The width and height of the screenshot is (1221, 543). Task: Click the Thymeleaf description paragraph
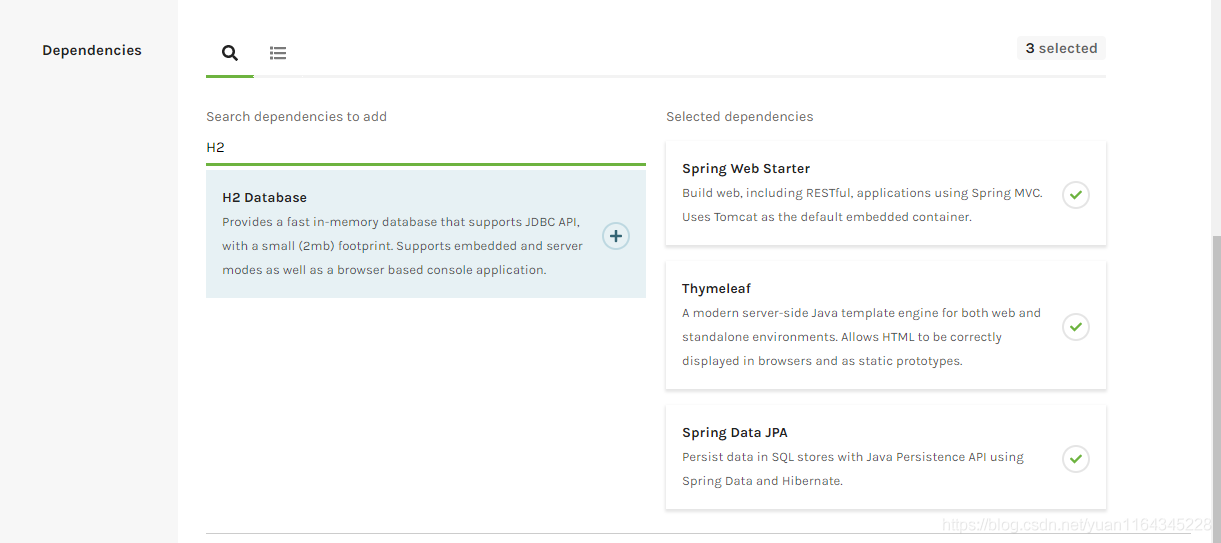(861, 337)
